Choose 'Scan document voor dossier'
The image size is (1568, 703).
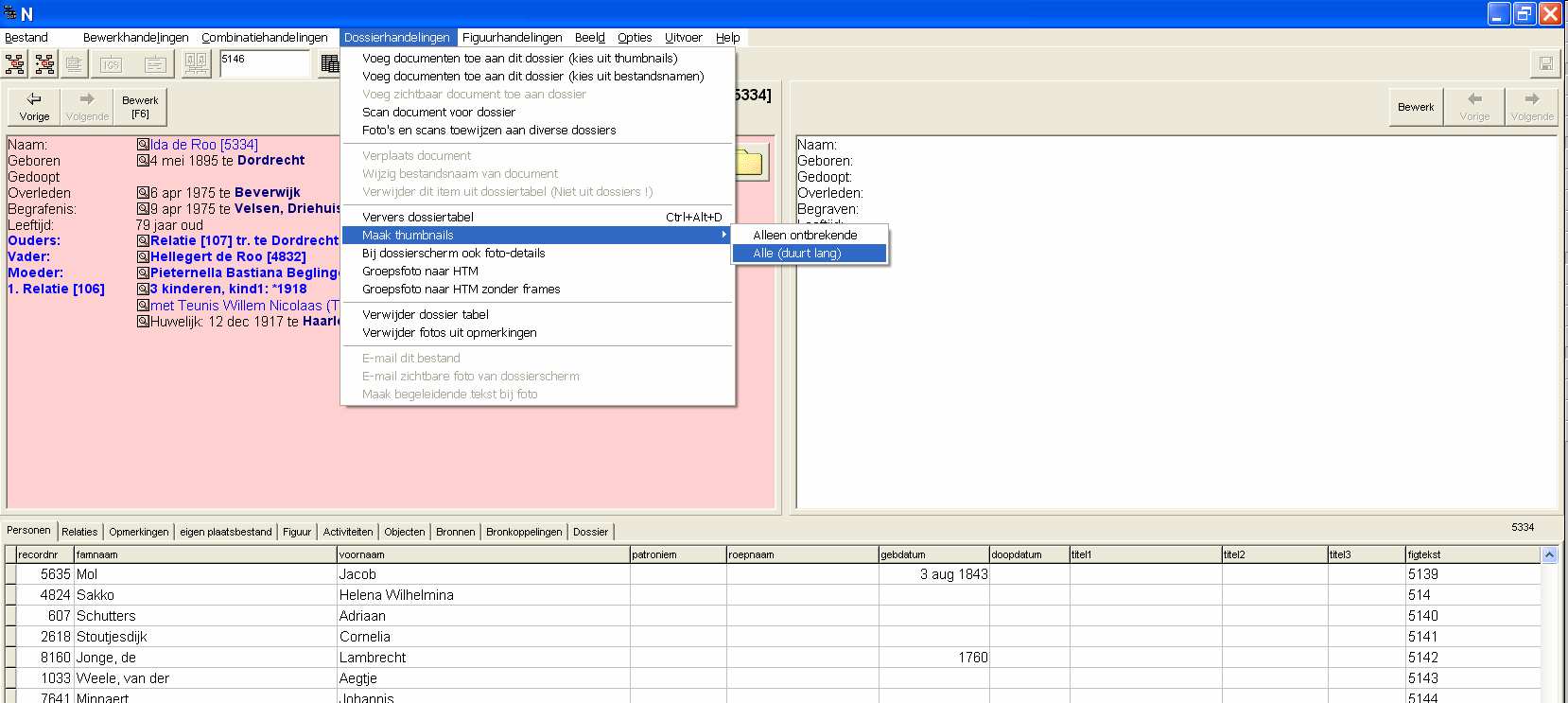tap(537, 113)
